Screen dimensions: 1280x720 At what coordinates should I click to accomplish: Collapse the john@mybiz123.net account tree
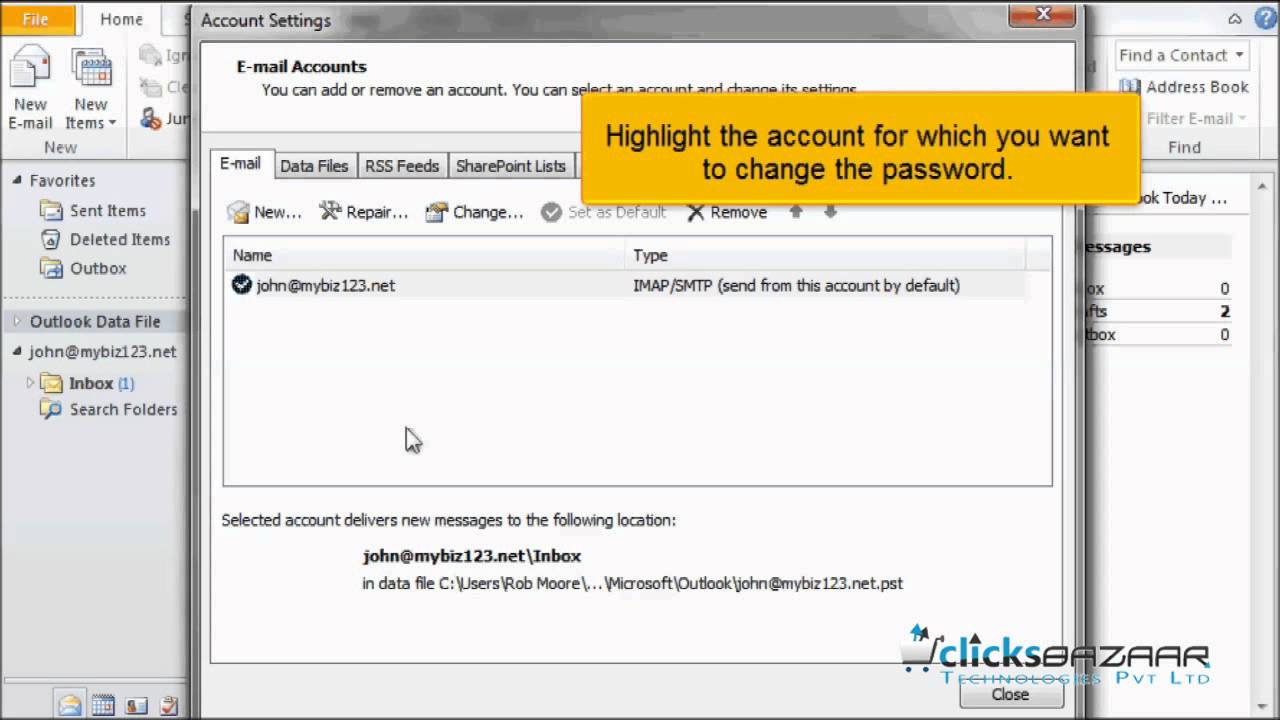17,351
